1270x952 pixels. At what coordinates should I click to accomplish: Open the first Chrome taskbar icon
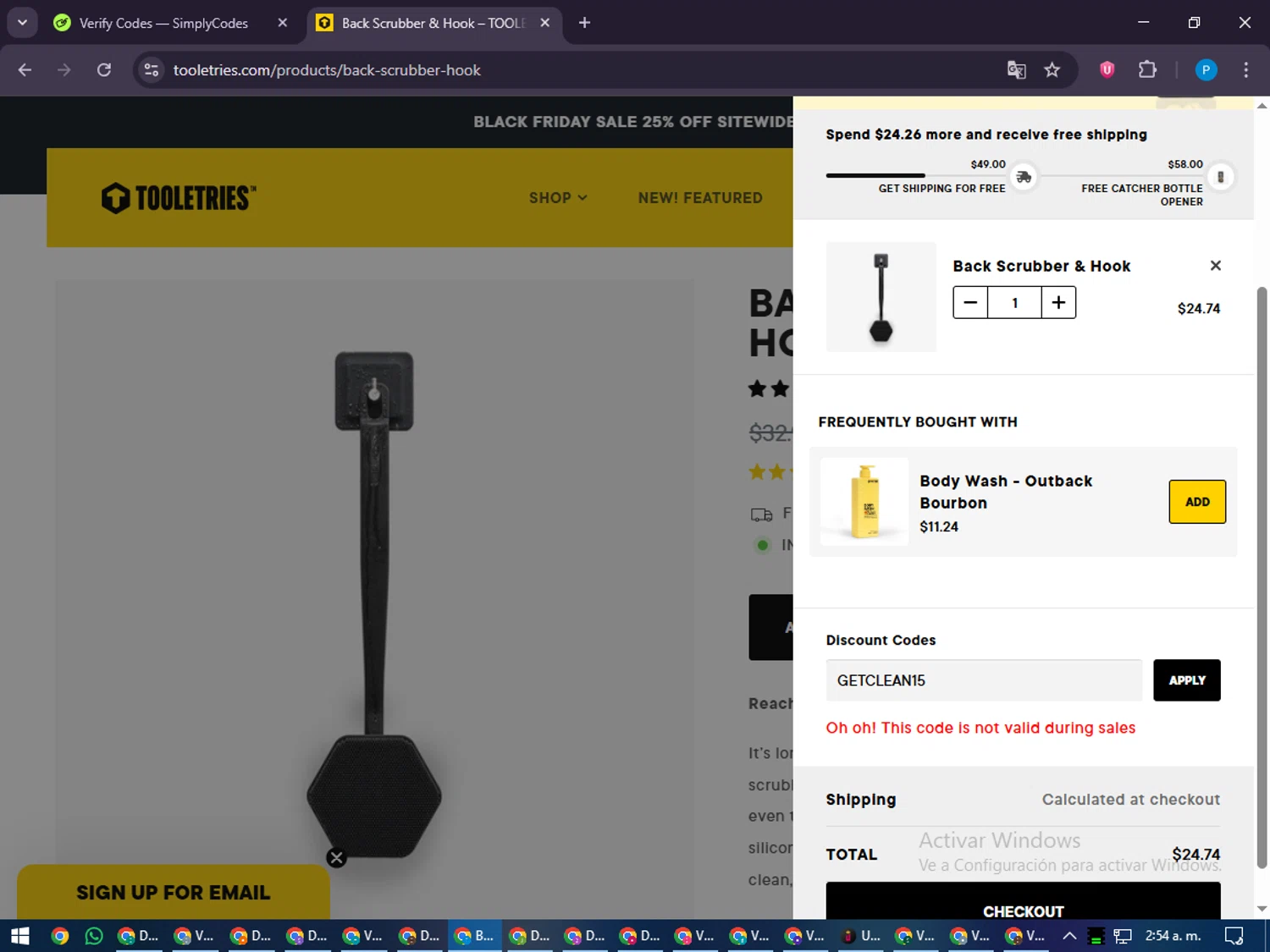pyautogui.click(x=59, y=936)
